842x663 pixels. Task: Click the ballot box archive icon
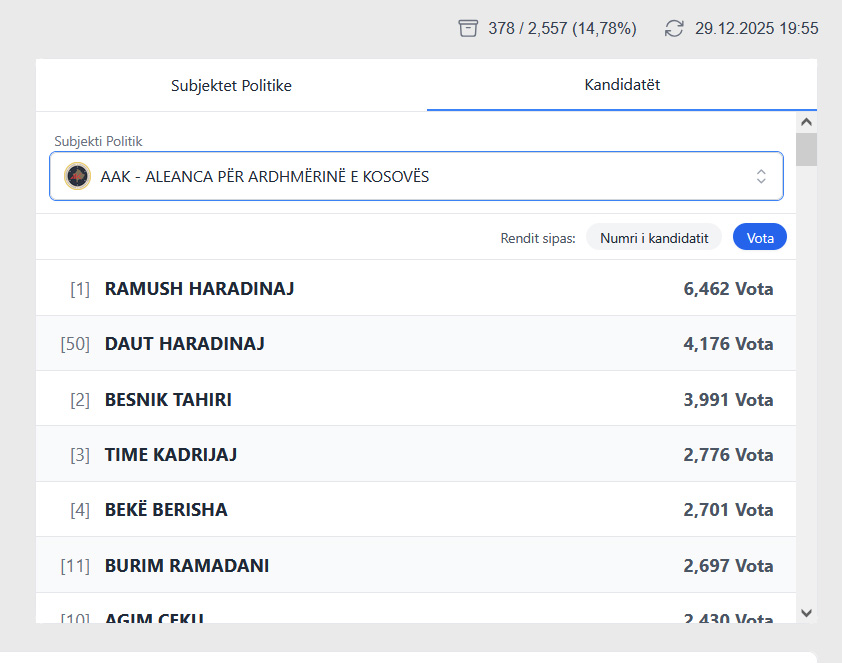click(468, 28)
